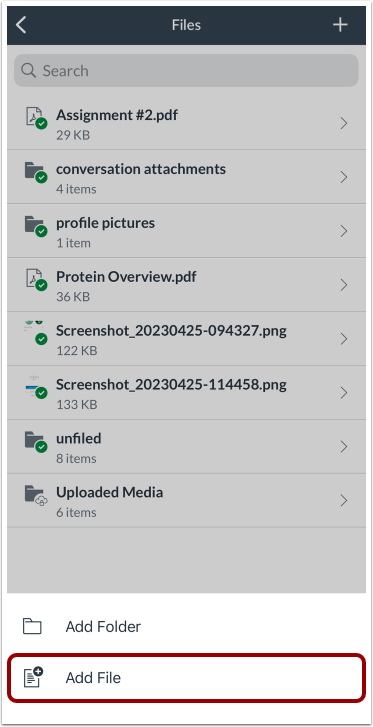The width and height of the screenshot is (373, 727).
Task: Choose Add Folder from the menu
Action: coord(186,627)
